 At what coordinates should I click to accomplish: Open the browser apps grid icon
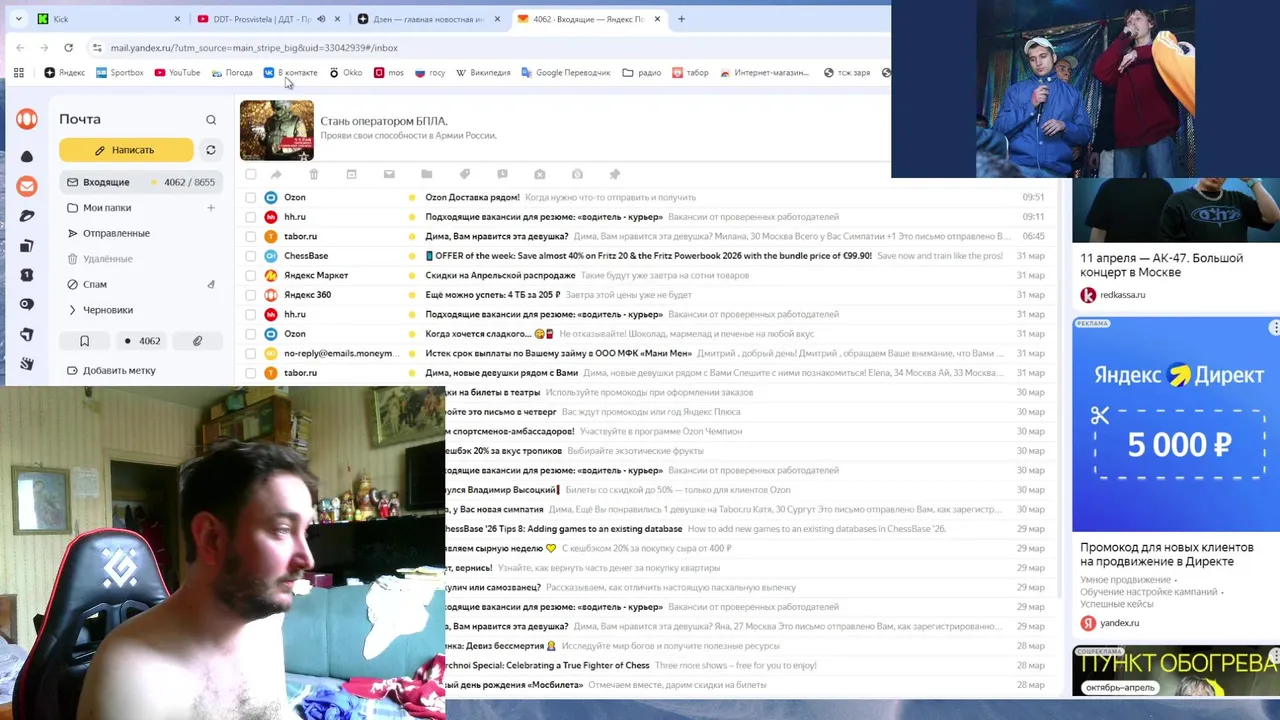coord(18,72)
